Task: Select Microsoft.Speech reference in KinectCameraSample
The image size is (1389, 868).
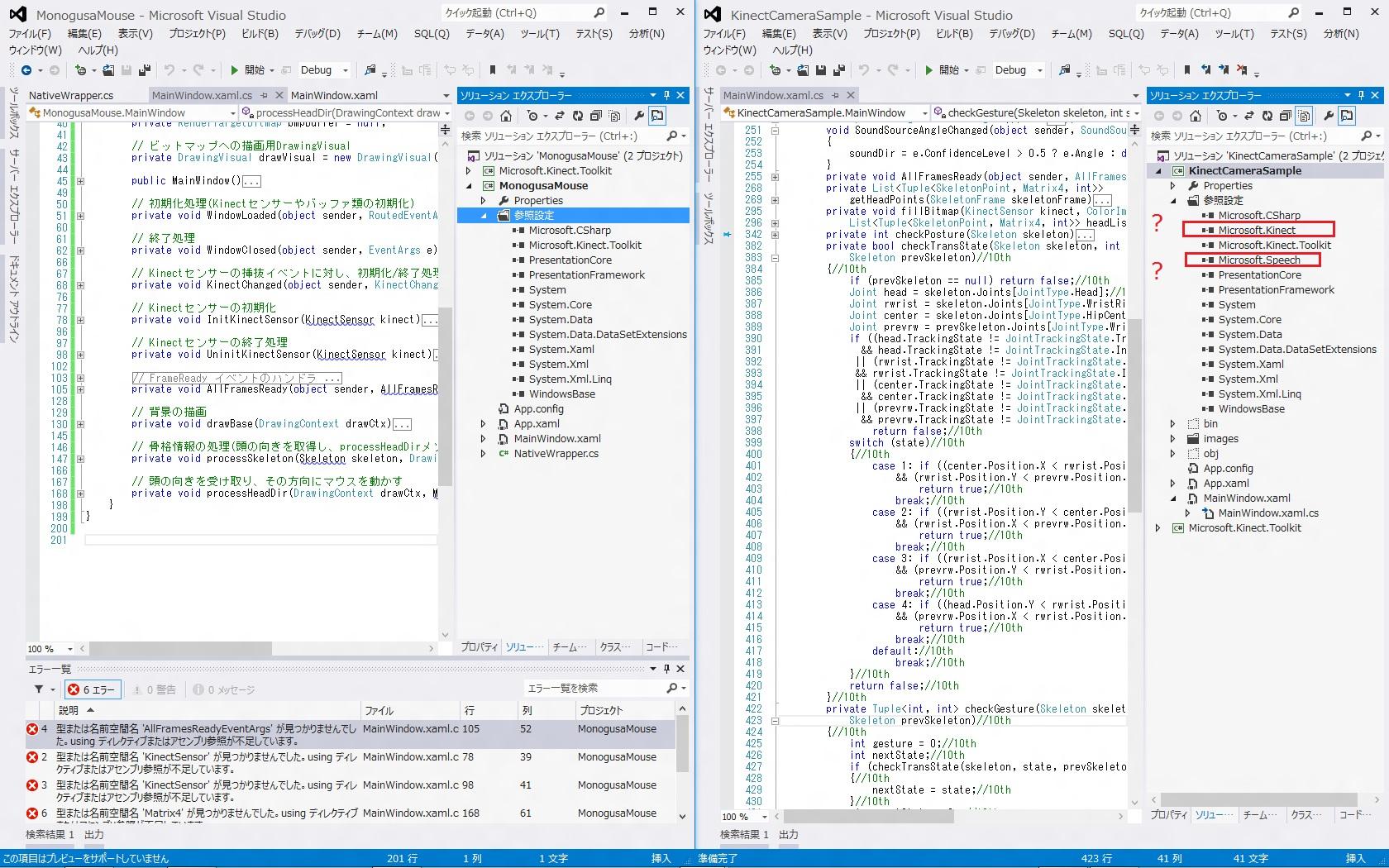Action: click(1258, 260)
